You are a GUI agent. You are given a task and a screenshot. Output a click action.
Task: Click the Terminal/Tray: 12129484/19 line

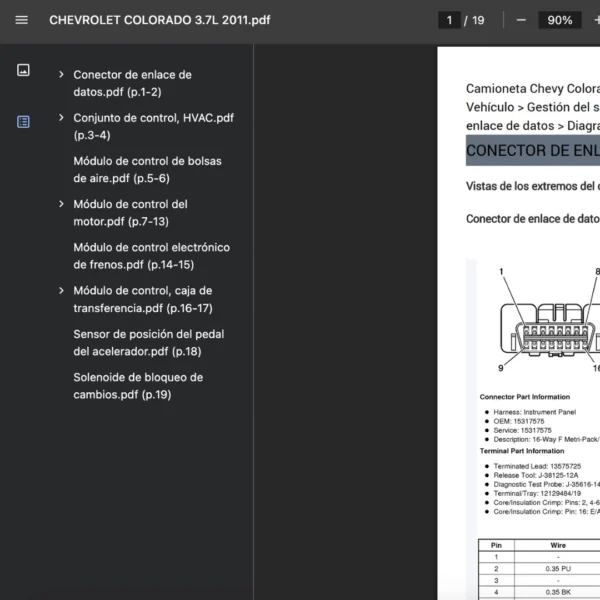(x=537, y=494)
